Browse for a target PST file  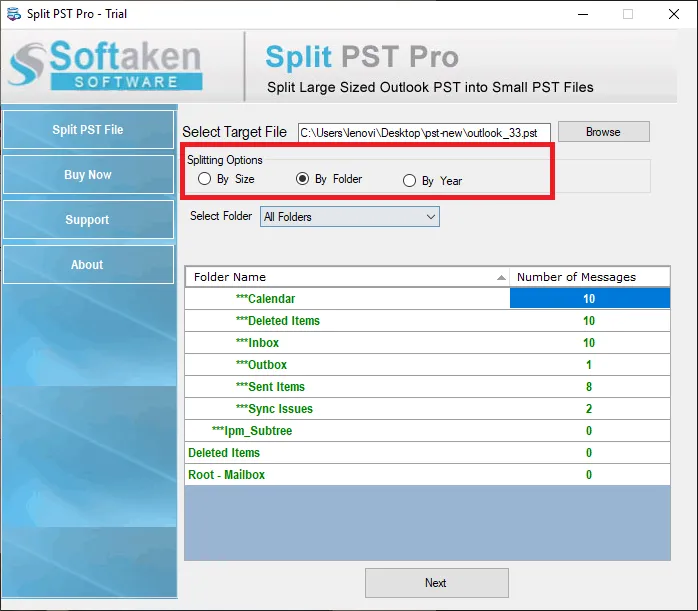pyautogui.click(x=603, y=132)
